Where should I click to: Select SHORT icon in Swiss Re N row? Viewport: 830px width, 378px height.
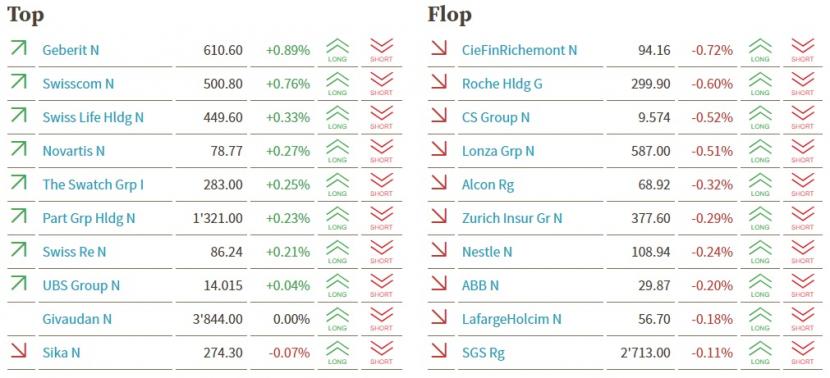(x=381, y=252)
